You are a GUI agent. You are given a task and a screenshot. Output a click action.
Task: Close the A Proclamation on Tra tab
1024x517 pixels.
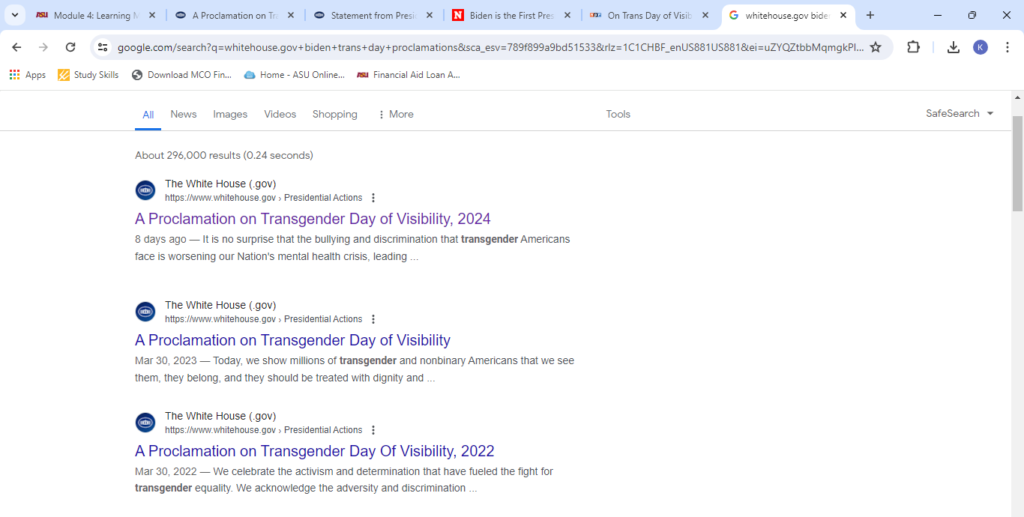[291, 15]
